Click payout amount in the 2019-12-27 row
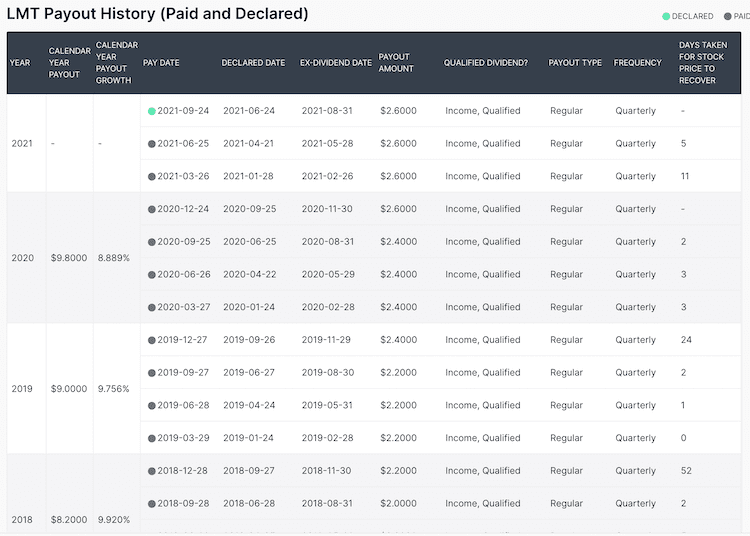The width and height of the screenshot is (750, 536). click(398, 340)
